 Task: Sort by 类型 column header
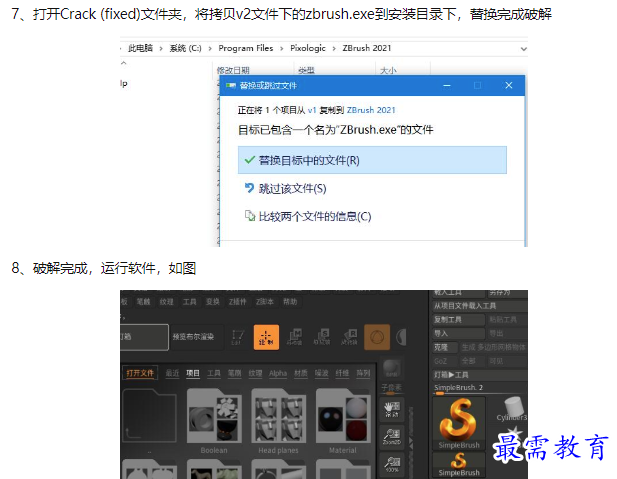pyautogui.click(x=306, y=70)
